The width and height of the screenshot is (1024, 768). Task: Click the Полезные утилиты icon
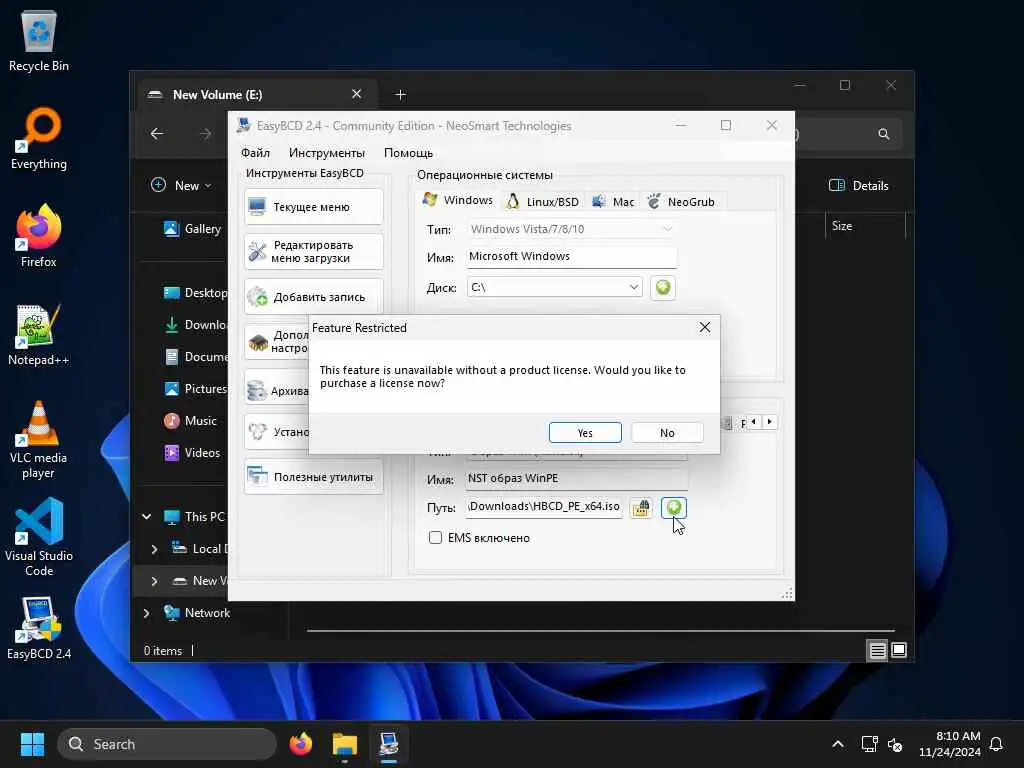257,477
